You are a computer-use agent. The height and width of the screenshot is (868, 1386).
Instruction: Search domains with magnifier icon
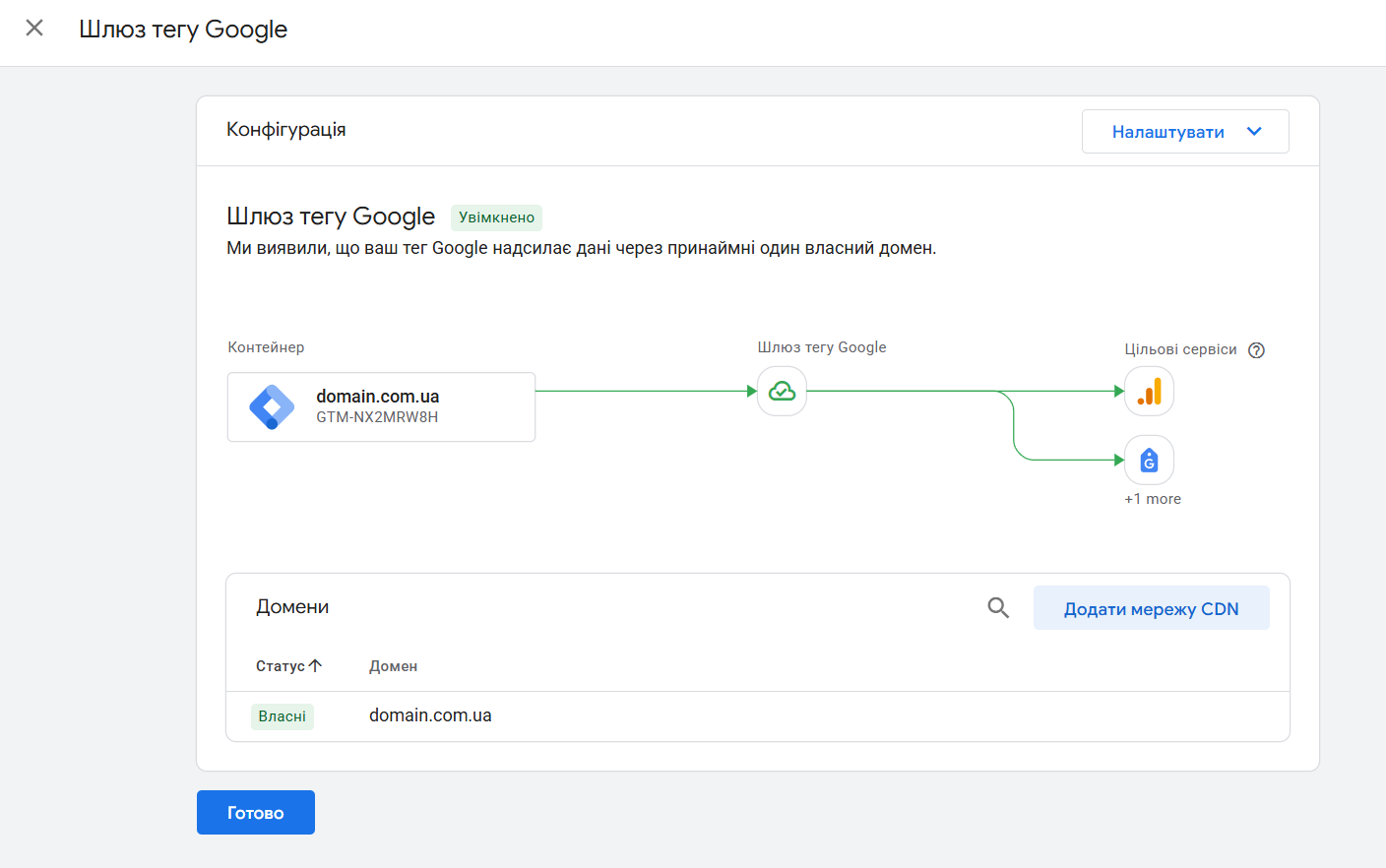tap(998, 608)
